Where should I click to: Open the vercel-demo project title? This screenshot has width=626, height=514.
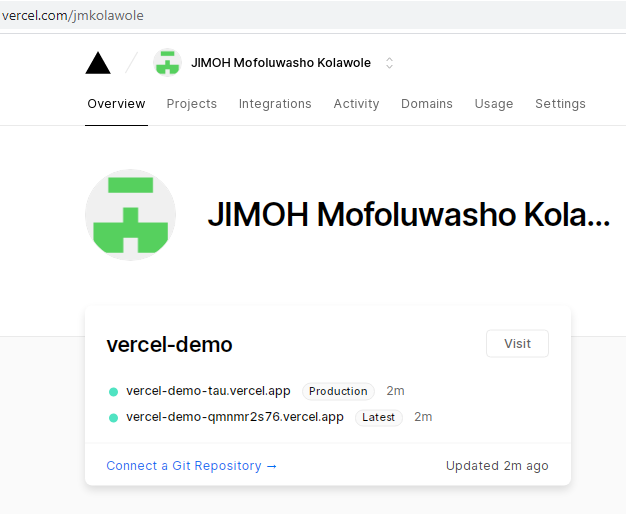[x=169, y=344]
